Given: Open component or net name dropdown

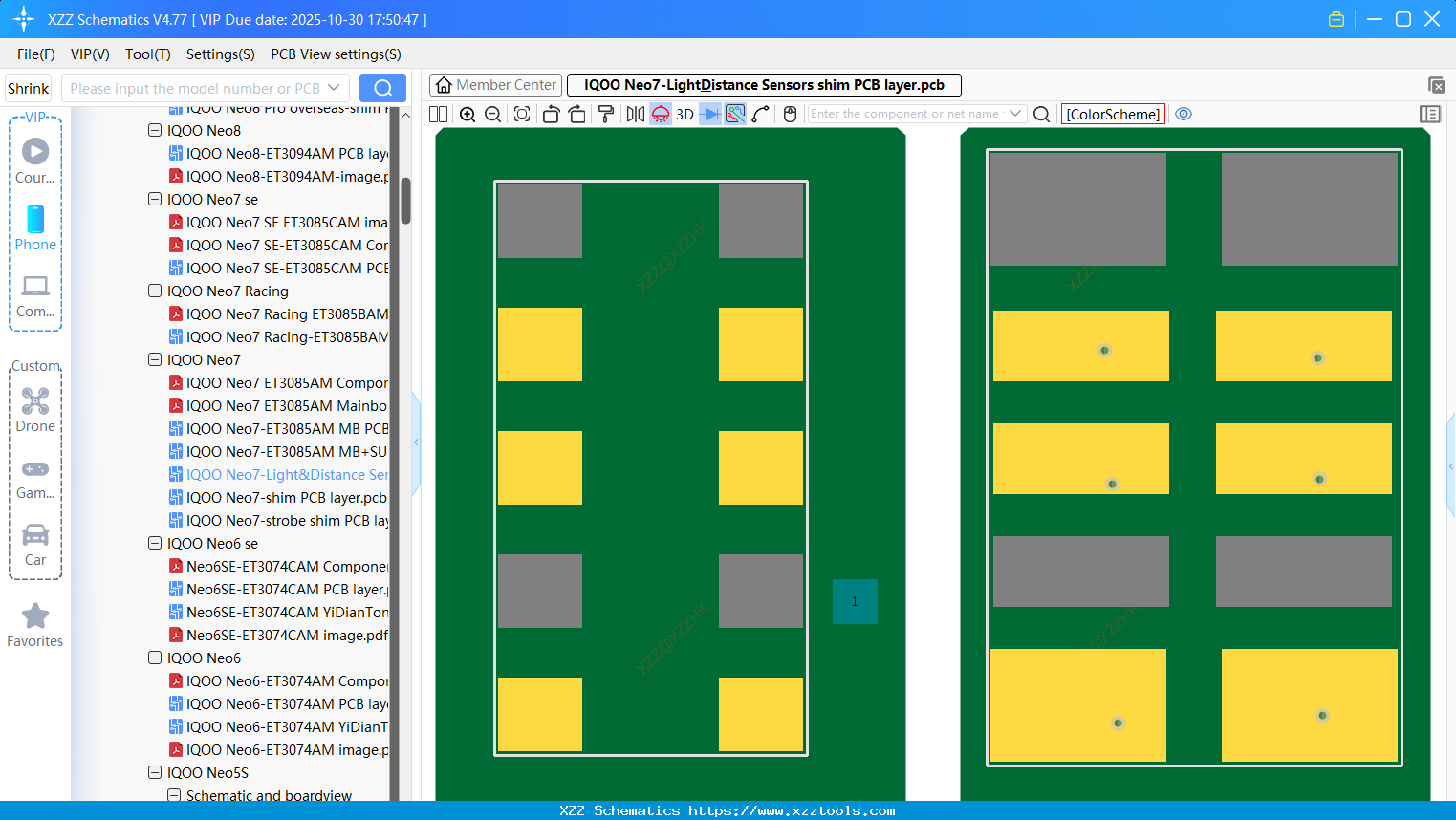Looking at the screenshot, I should (x=1015, y=114).
